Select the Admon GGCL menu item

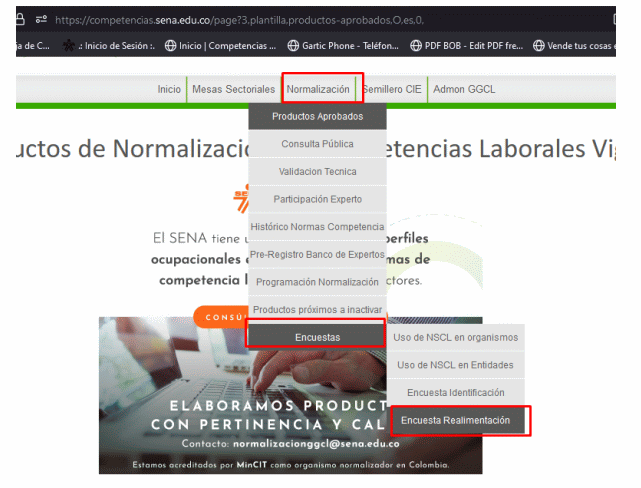point(463,90)
